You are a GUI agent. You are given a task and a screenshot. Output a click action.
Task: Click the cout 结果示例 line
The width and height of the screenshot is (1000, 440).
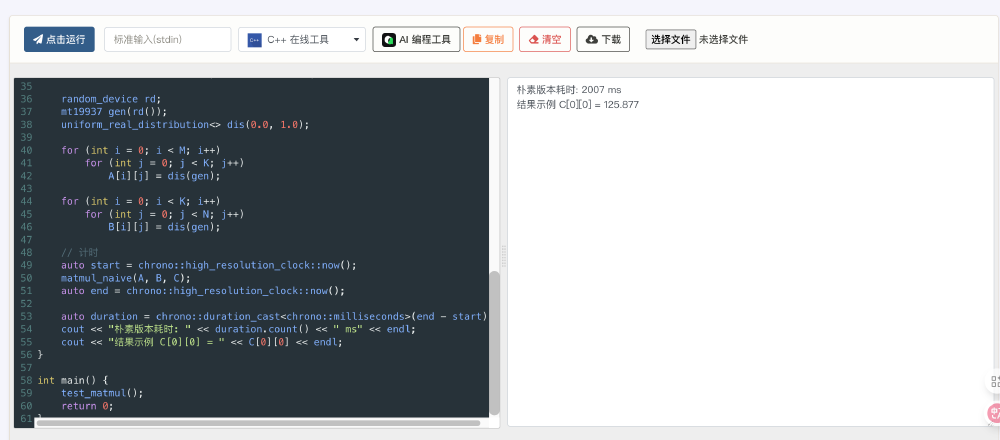202,342
